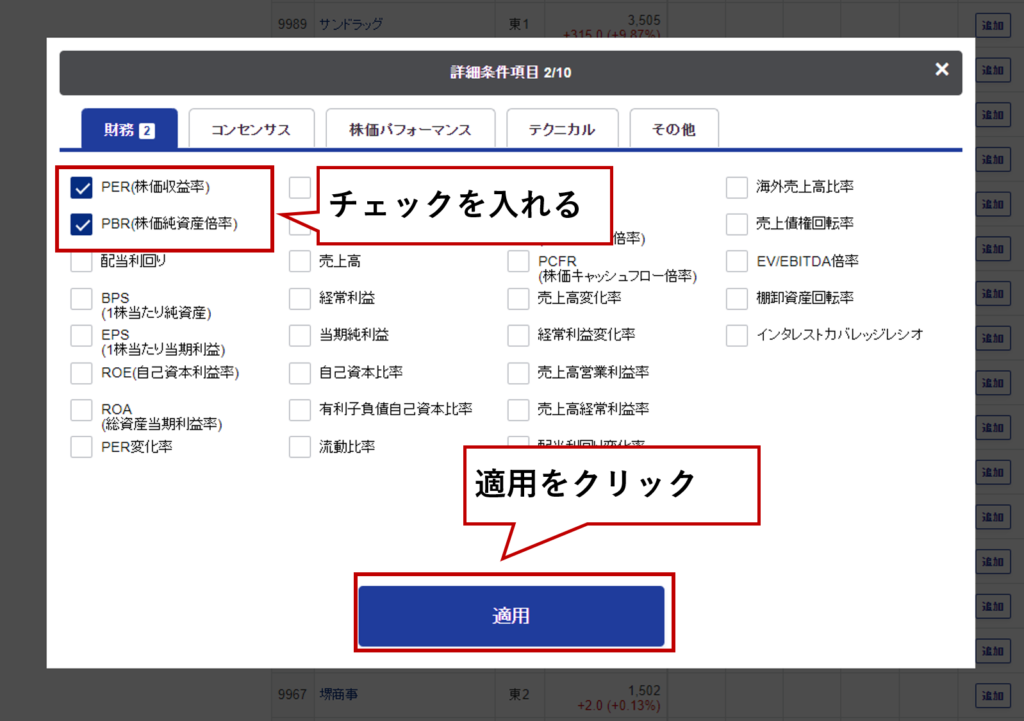Tick the 売上高営業利益率 checkbox
1024x721 pixels.
pyautogui.click(x=518, y=373)
